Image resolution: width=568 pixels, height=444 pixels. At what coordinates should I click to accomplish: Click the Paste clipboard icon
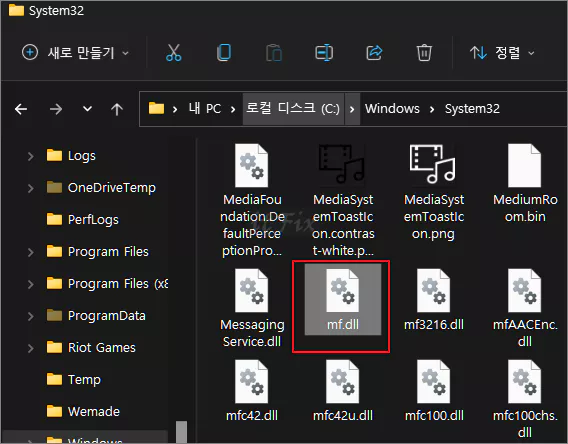274,53
